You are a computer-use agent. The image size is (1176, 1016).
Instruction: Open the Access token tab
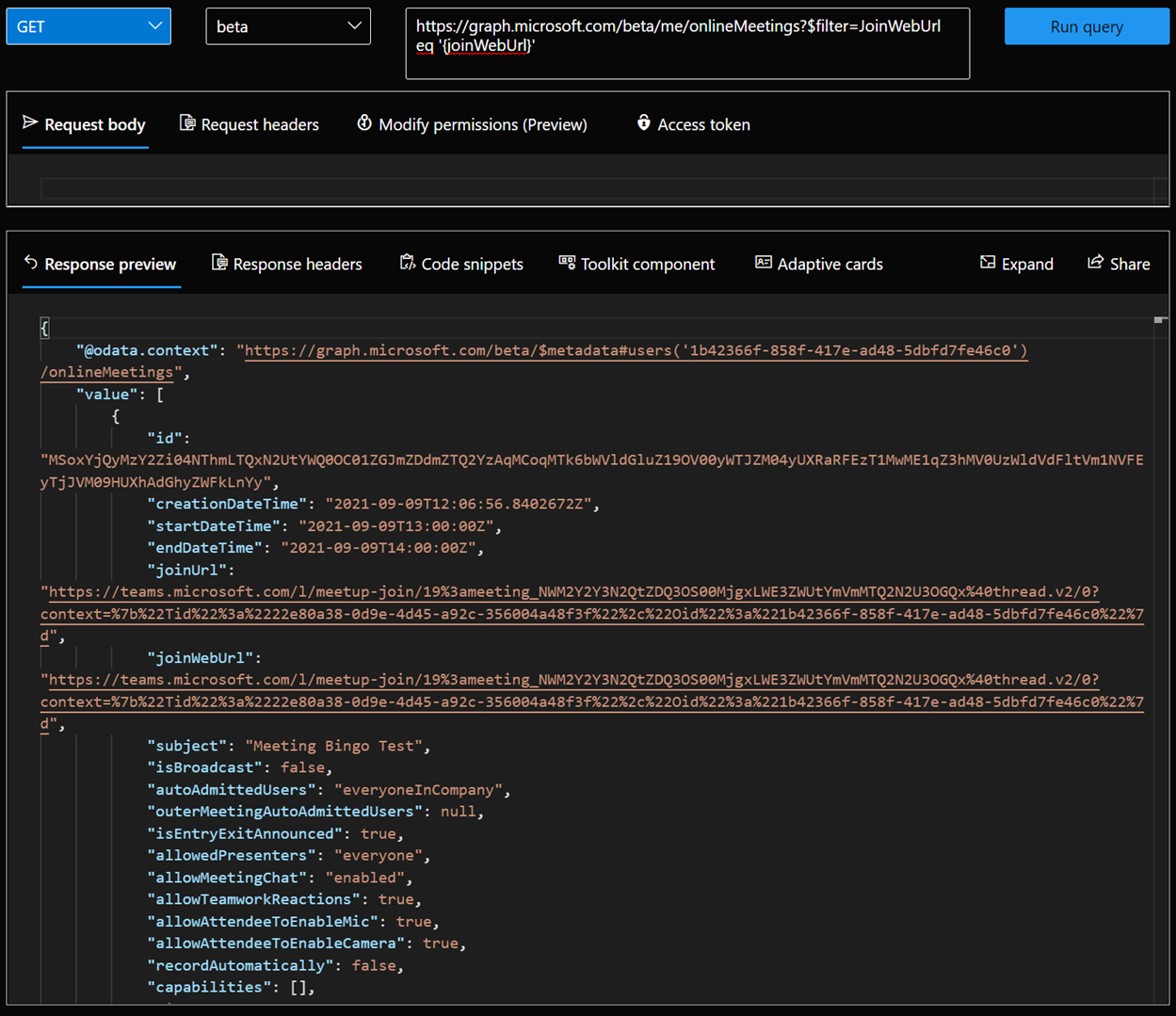click(694, 124)
